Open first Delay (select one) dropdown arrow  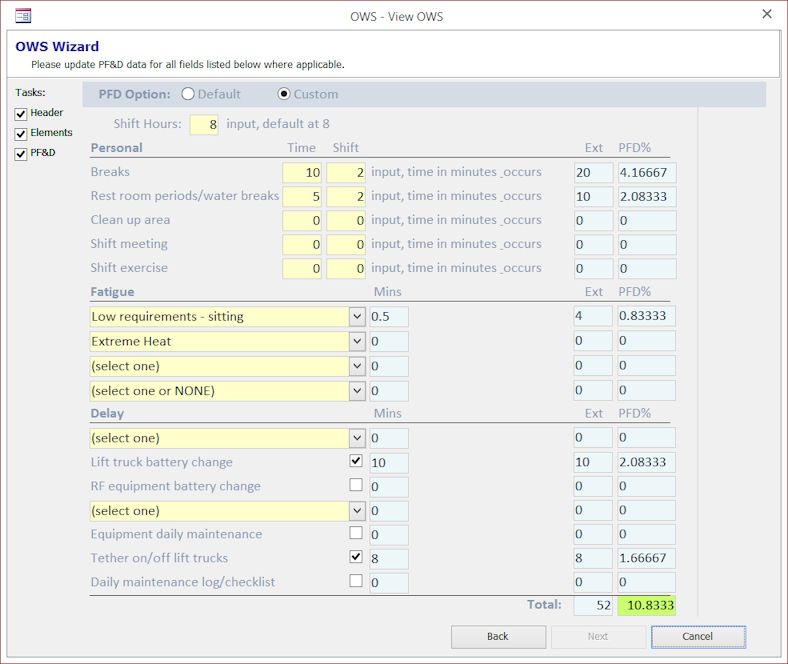[x=357, y=438]
